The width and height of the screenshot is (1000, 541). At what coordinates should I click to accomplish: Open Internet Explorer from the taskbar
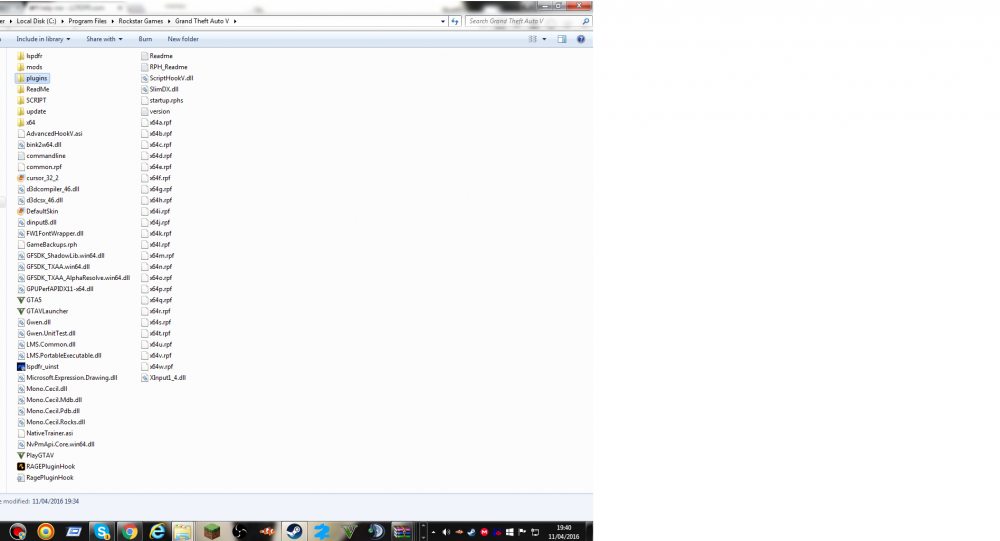[157, 531]
